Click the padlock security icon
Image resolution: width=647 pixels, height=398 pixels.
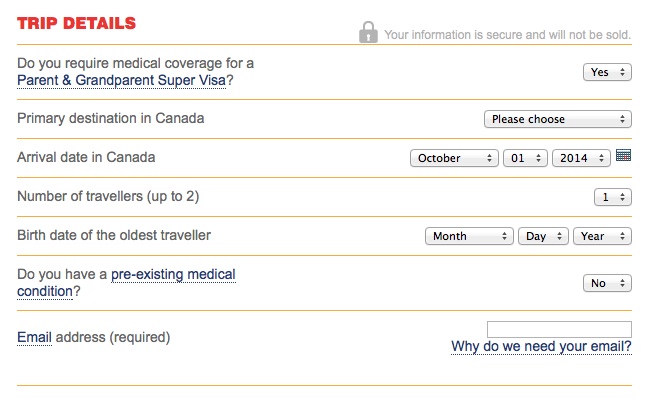[x=368, y=32]
